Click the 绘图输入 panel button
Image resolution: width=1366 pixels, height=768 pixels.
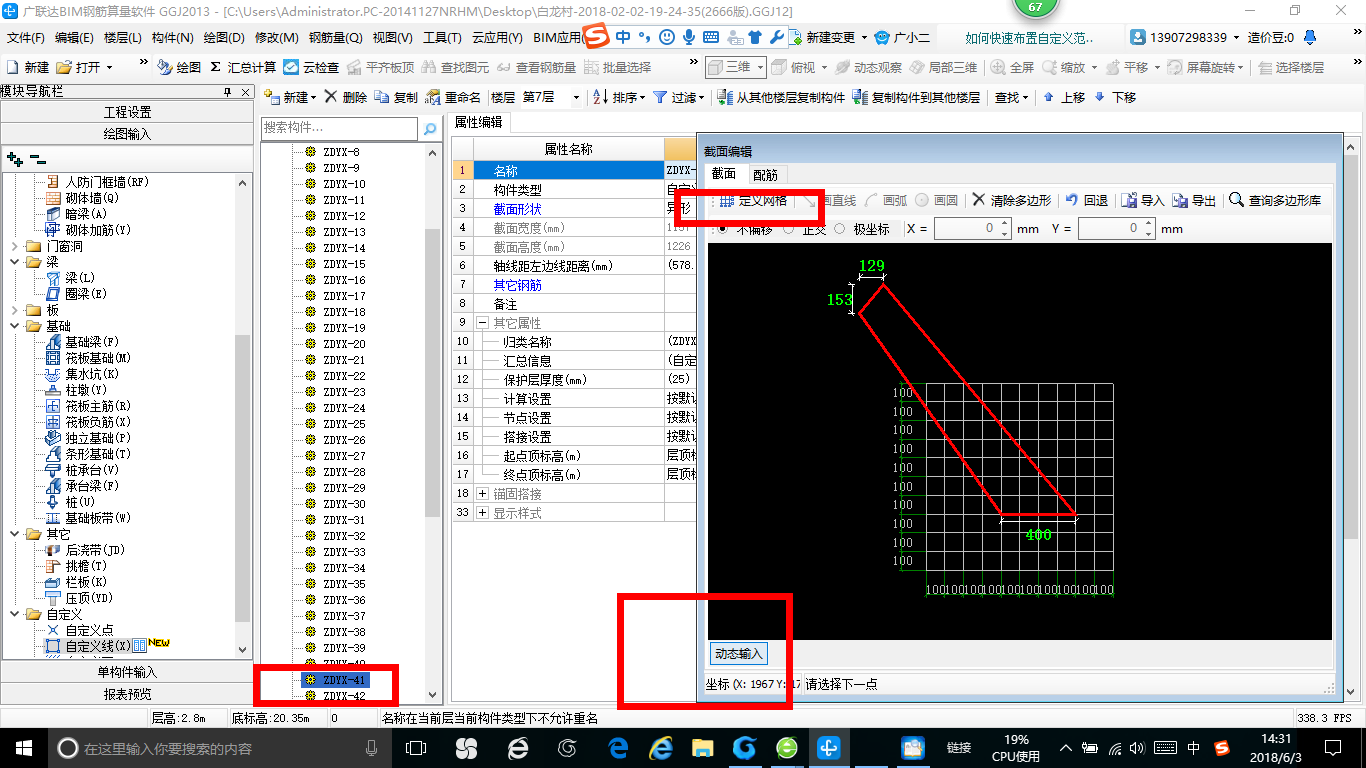[127, 134]
